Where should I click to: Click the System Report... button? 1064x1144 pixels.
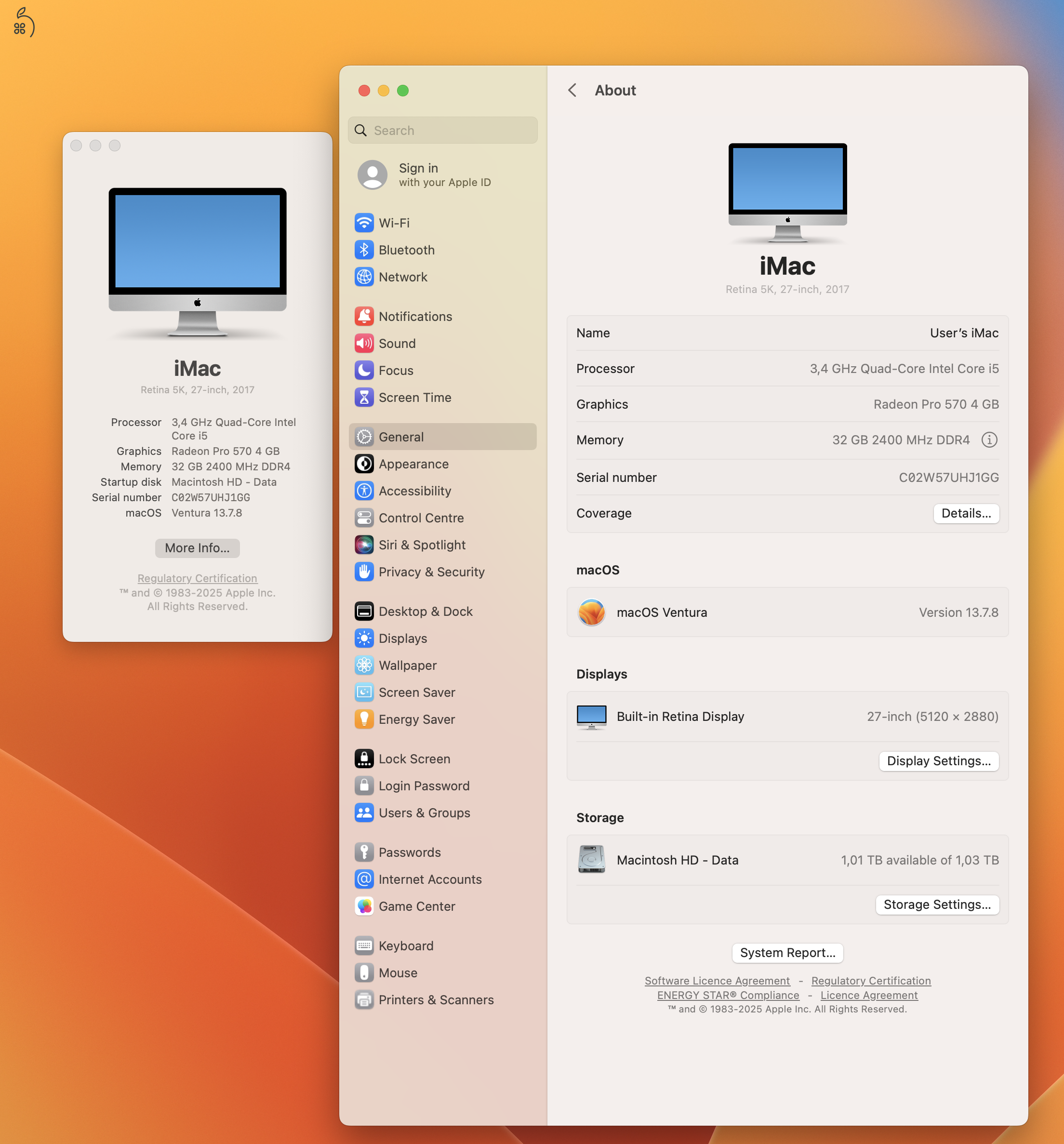787,953
